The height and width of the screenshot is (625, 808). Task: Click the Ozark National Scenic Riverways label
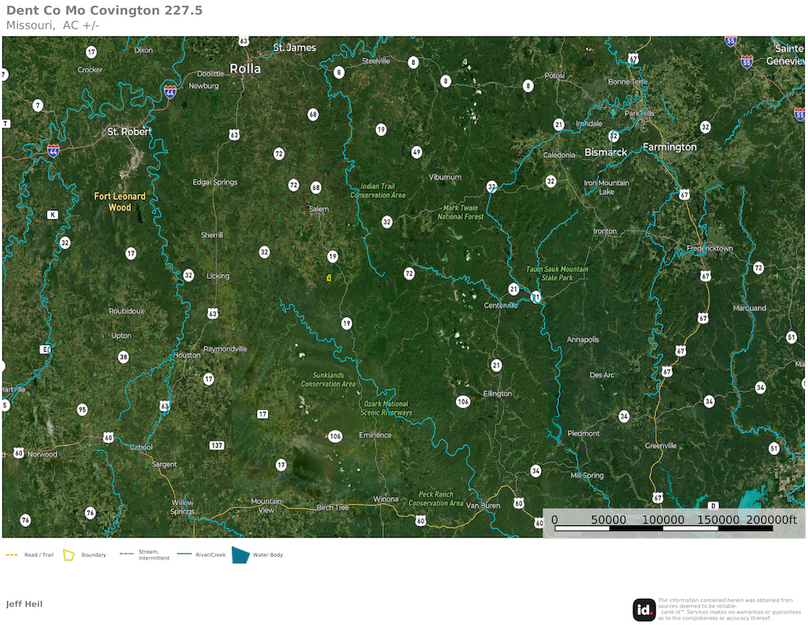385,408
